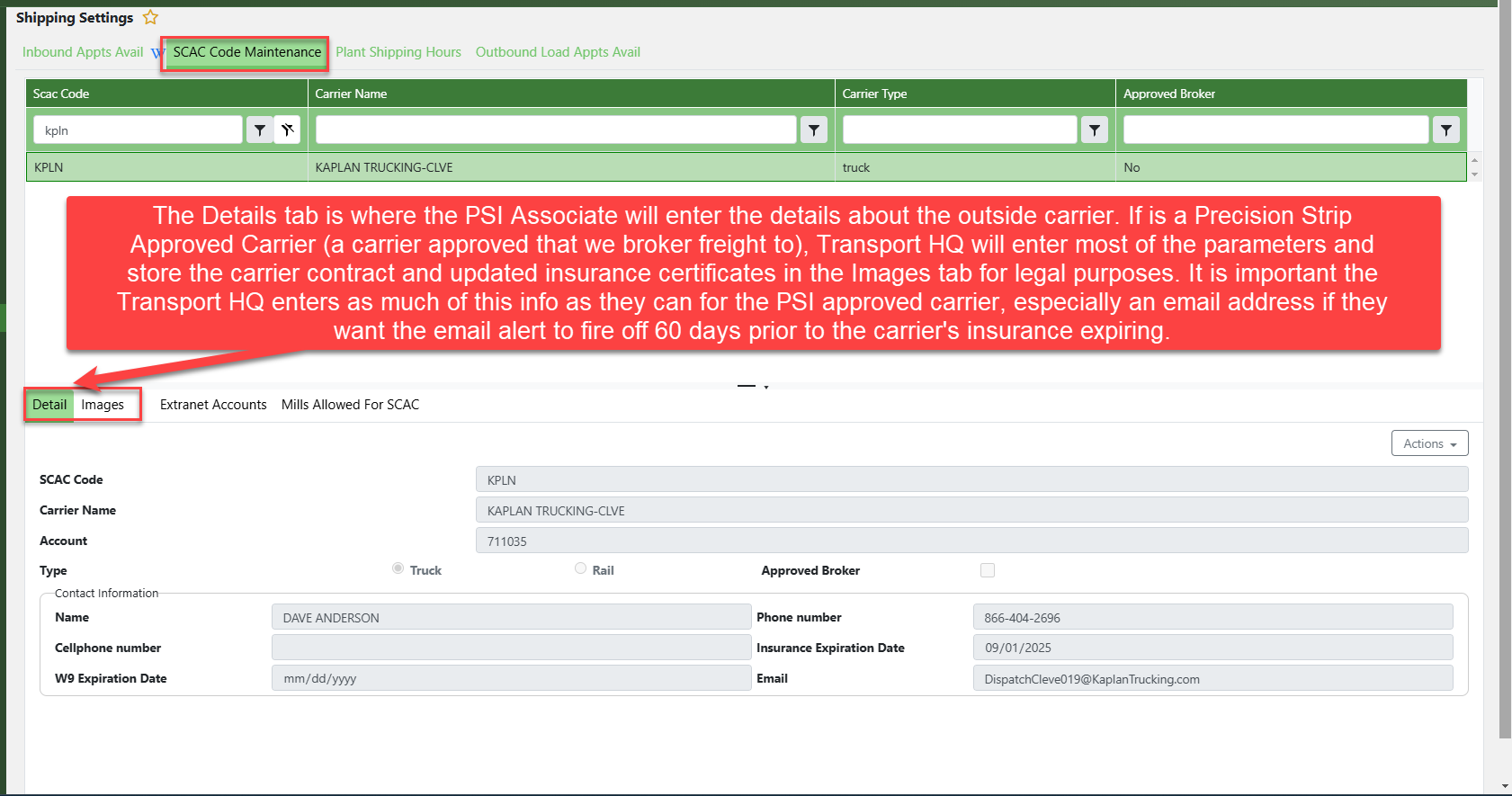The width and height of the screenshot is (1512, 796).
Task: Click the favorite star next to Shipping Settings
Action: tap(150, 17)
